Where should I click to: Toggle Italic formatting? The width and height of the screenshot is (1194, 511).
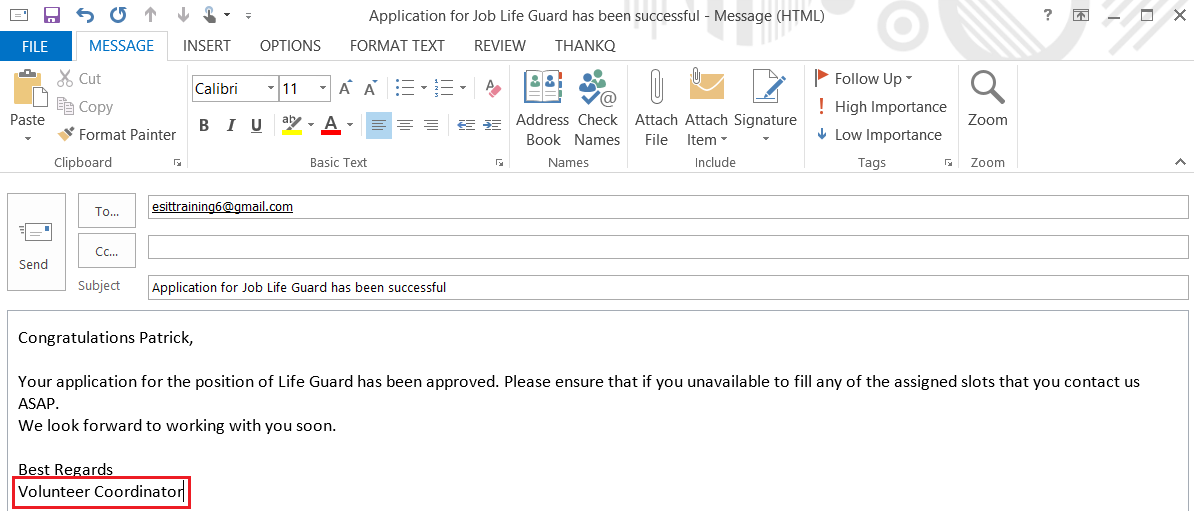(231, 125)
